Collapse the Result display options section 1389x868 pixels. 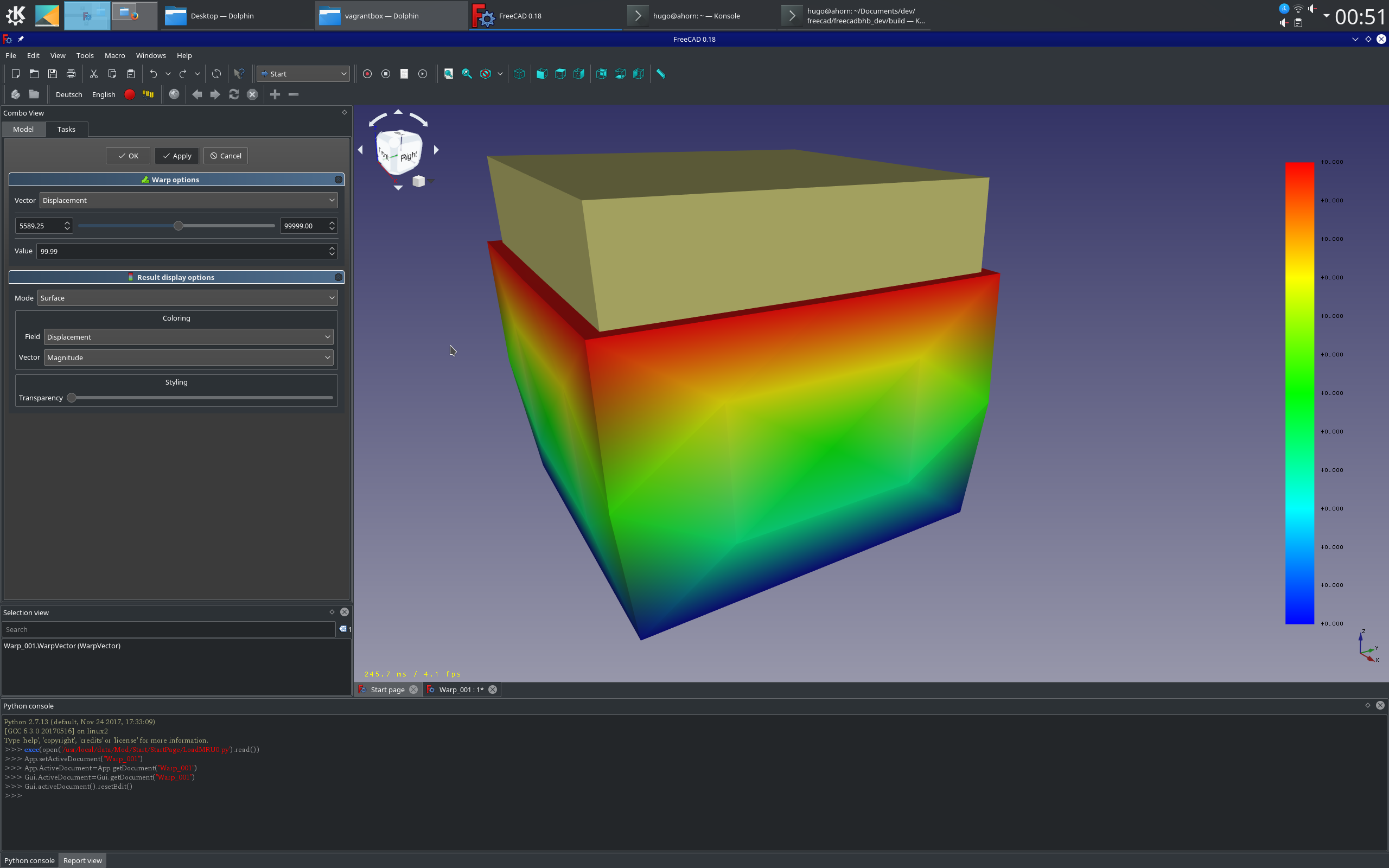339,277
